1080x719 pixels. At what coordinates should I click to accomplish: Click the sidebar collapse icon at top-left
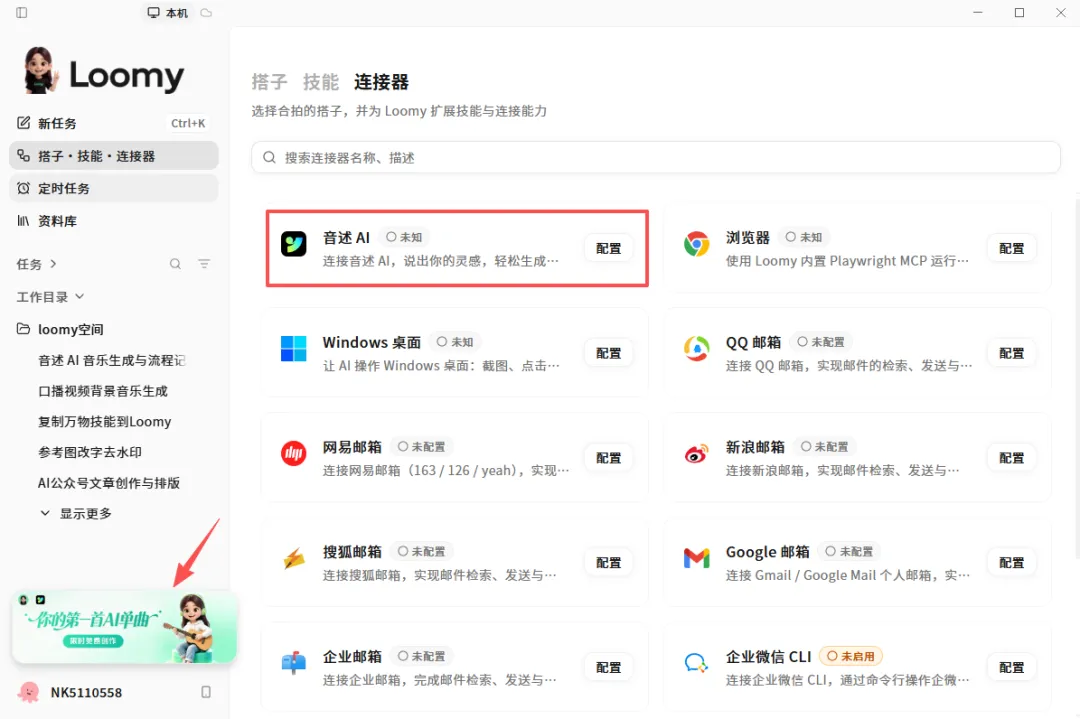click(x=21, y=12)
